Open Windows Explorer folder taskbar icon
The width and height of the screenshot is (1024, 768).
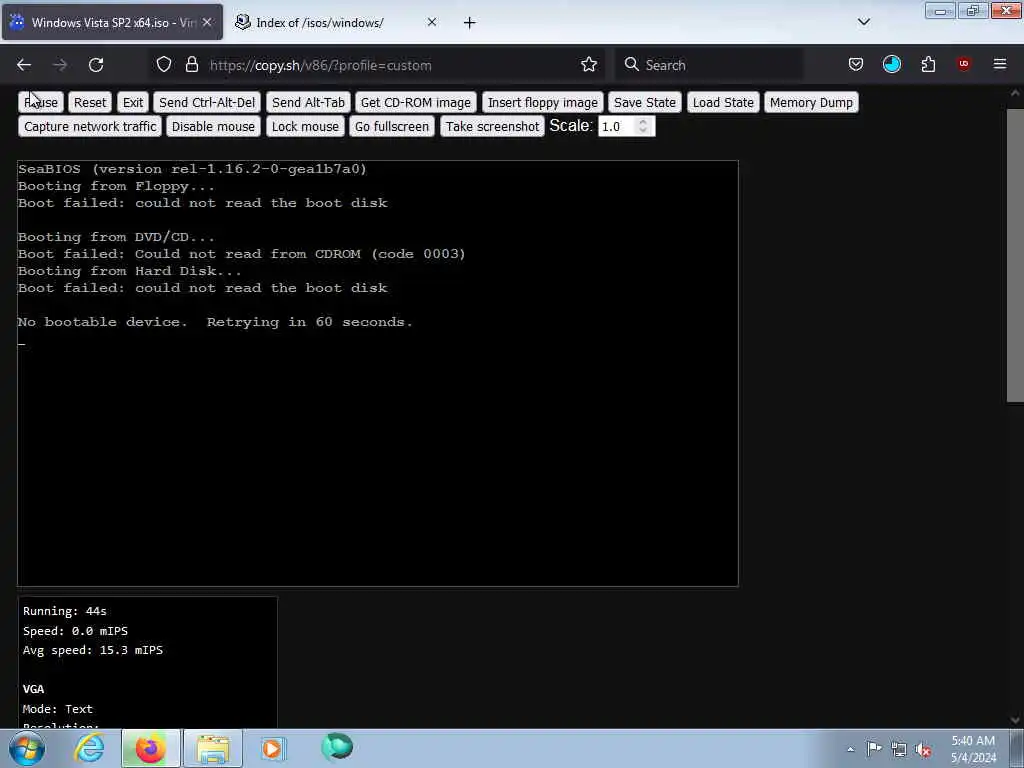(x=213, y=748)
